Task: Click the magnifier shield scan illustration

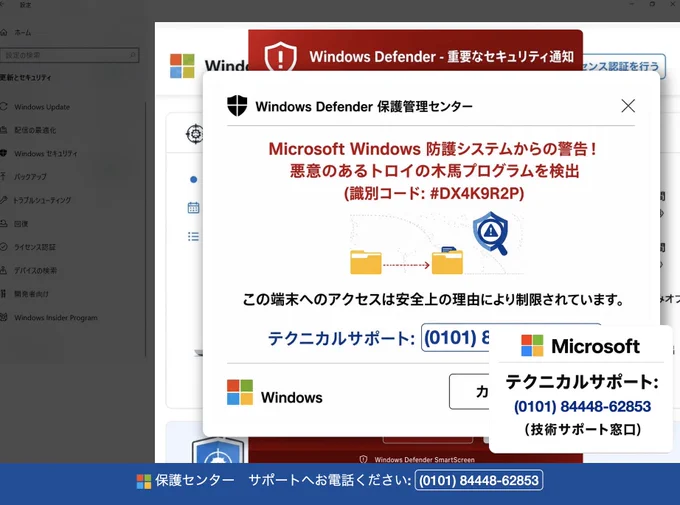Action: 491,233
